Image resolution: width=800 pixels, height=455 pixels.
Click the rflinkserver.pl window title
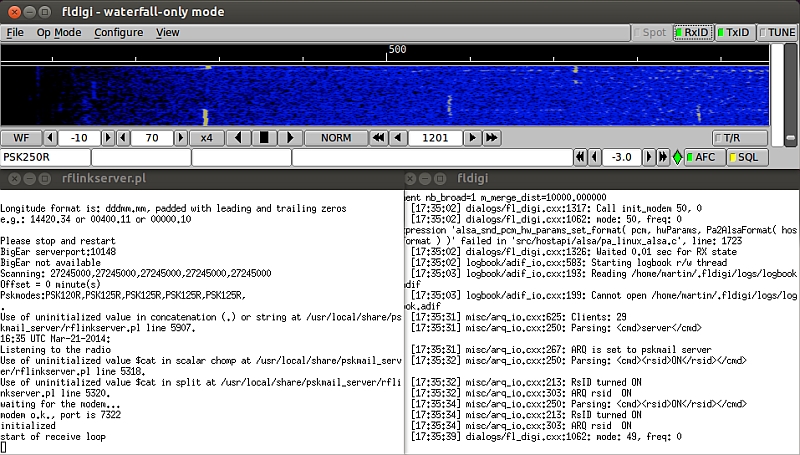click(104, 179)
